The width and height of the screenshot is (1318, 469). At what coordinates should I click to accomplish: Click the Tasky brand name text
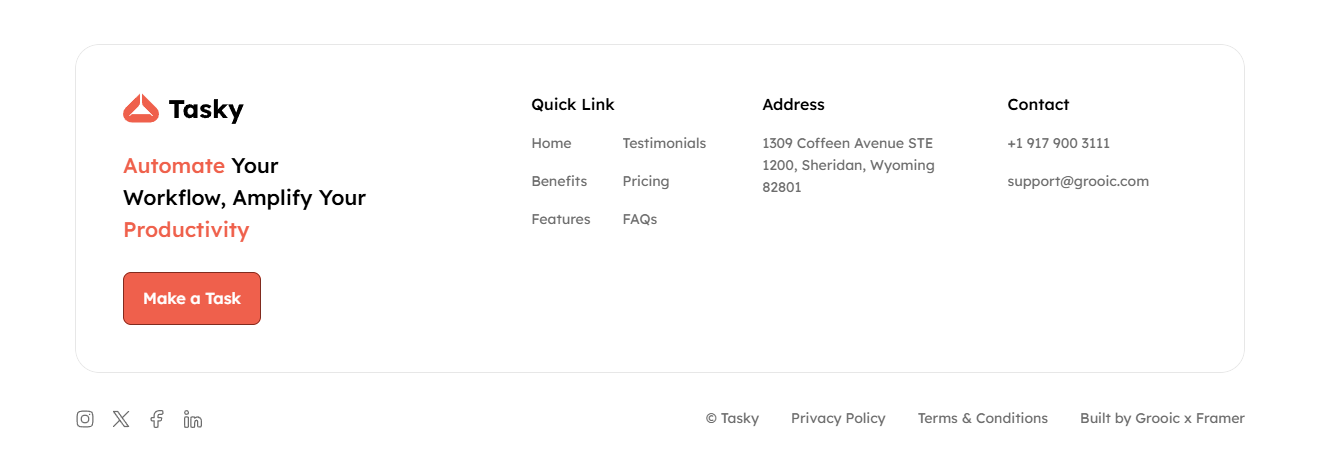coord(206,109)
